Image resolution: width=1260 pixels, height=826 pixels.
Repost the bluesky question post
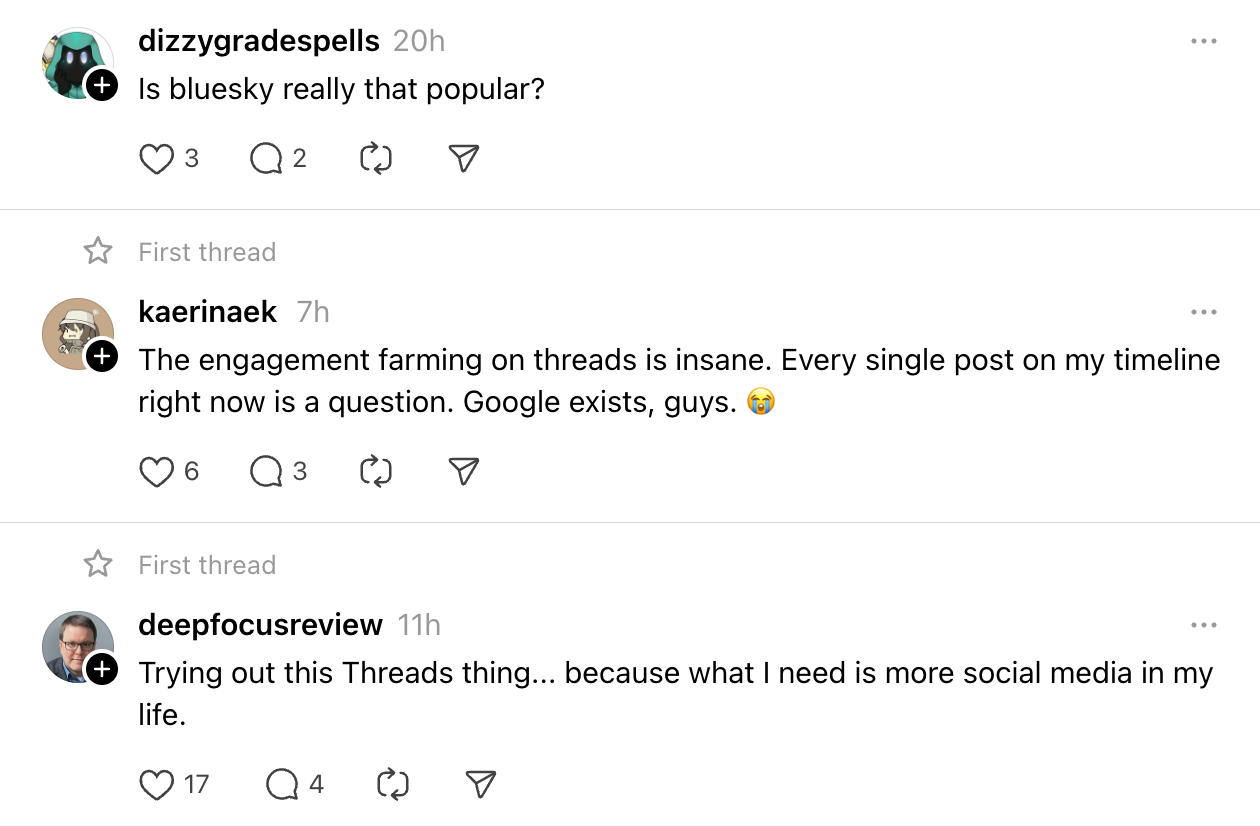tap(375, 159)
